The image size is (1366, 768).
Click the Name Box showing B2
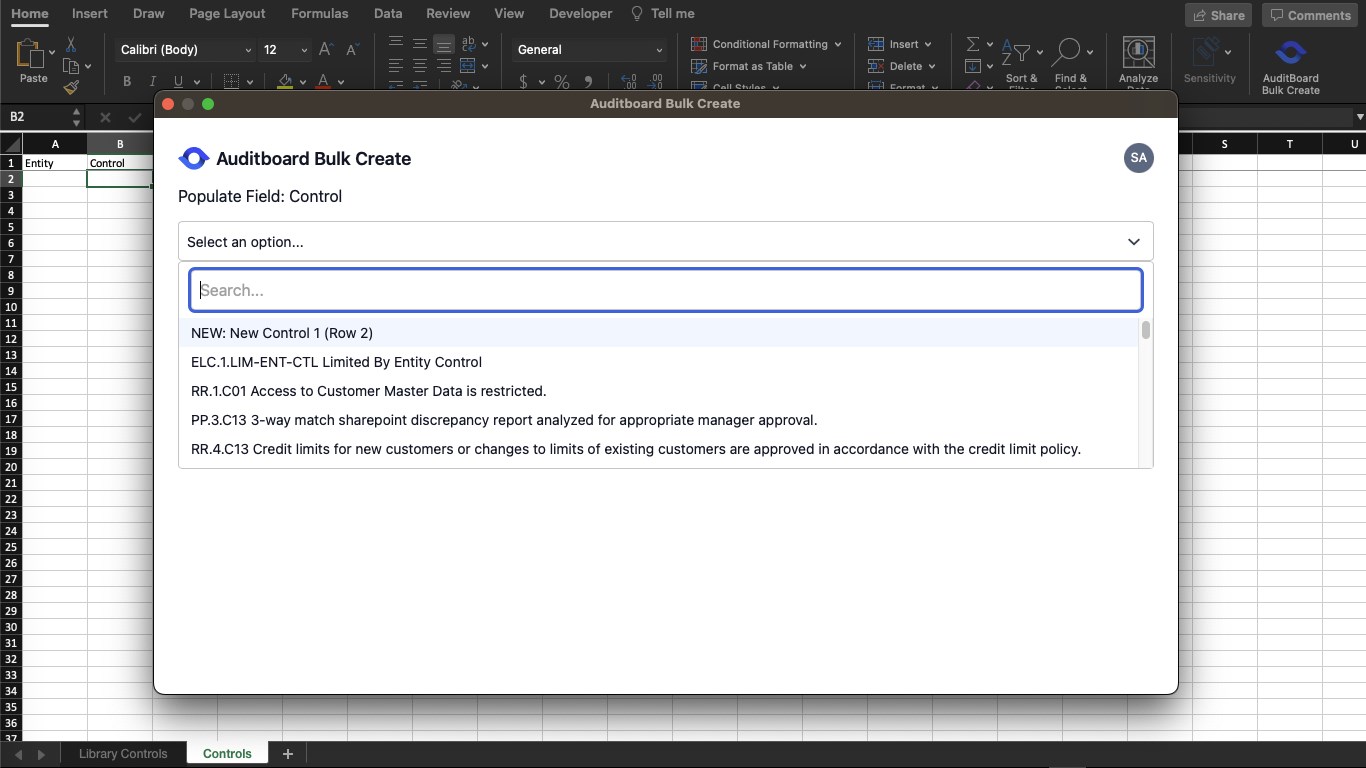click(42, 117)
